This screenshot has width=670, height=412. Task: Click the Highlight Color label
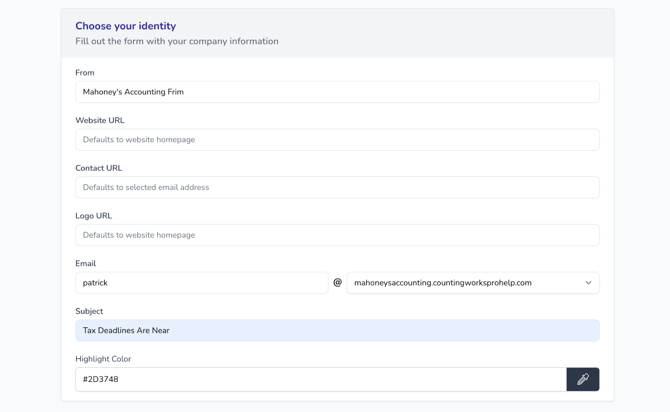click(x=103, y=359)
